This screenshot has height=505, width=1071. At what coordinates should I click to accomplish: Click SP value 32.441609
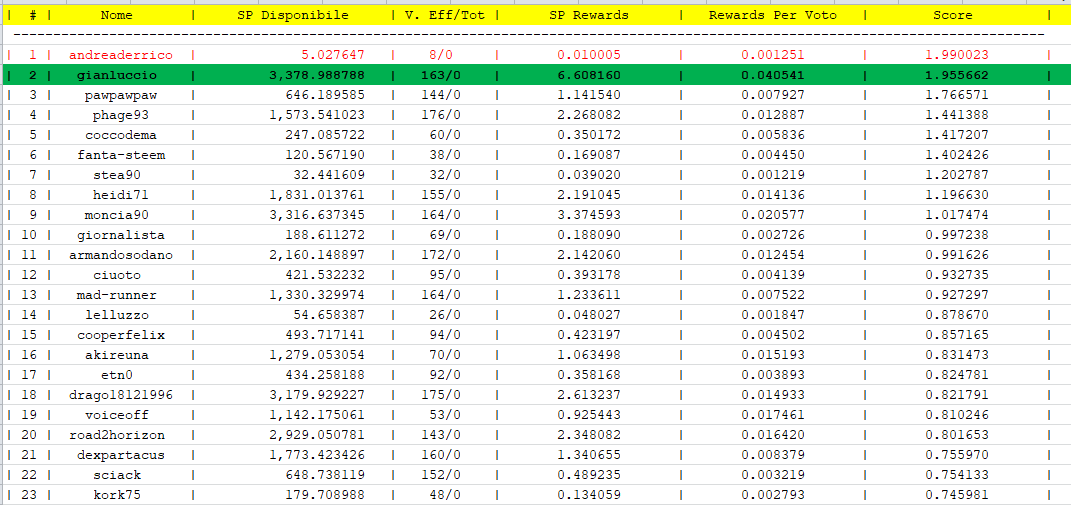tap(329, 175)
